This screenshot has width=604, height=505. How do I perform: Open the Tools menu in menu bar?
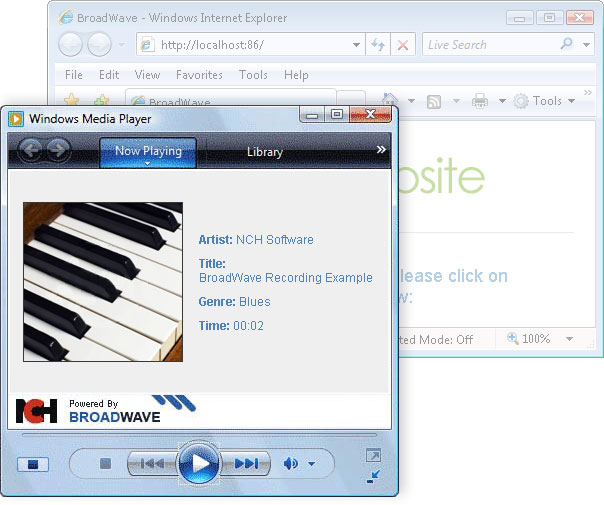pos(253,75)
